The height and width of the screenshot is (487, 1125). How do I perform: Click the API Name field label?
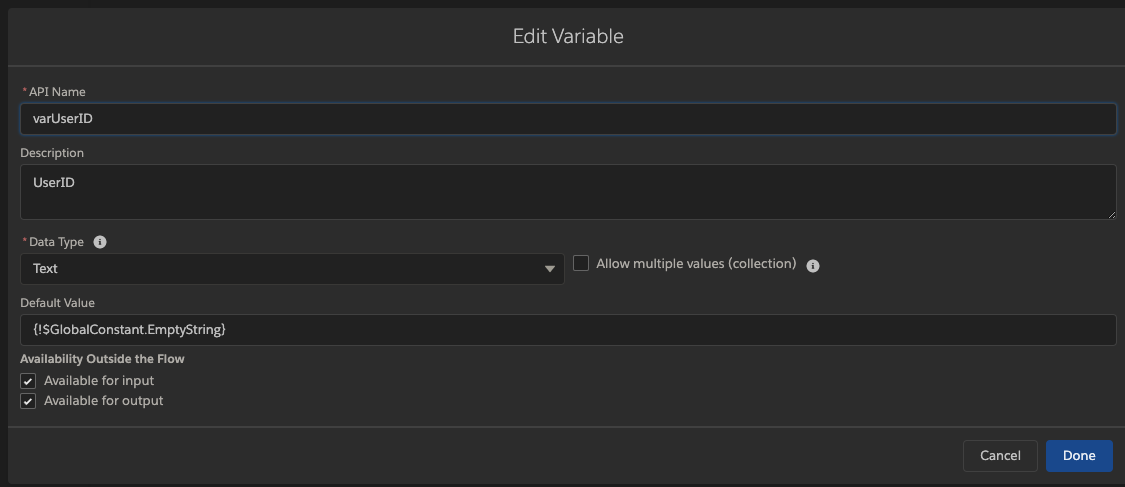[x=57, y=92]
